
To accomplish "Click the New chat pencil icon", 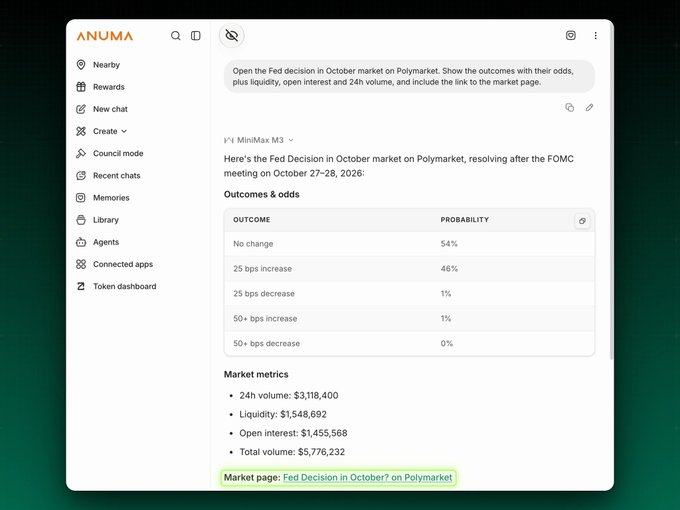I will pyautogui.click(x=81, y=109).
